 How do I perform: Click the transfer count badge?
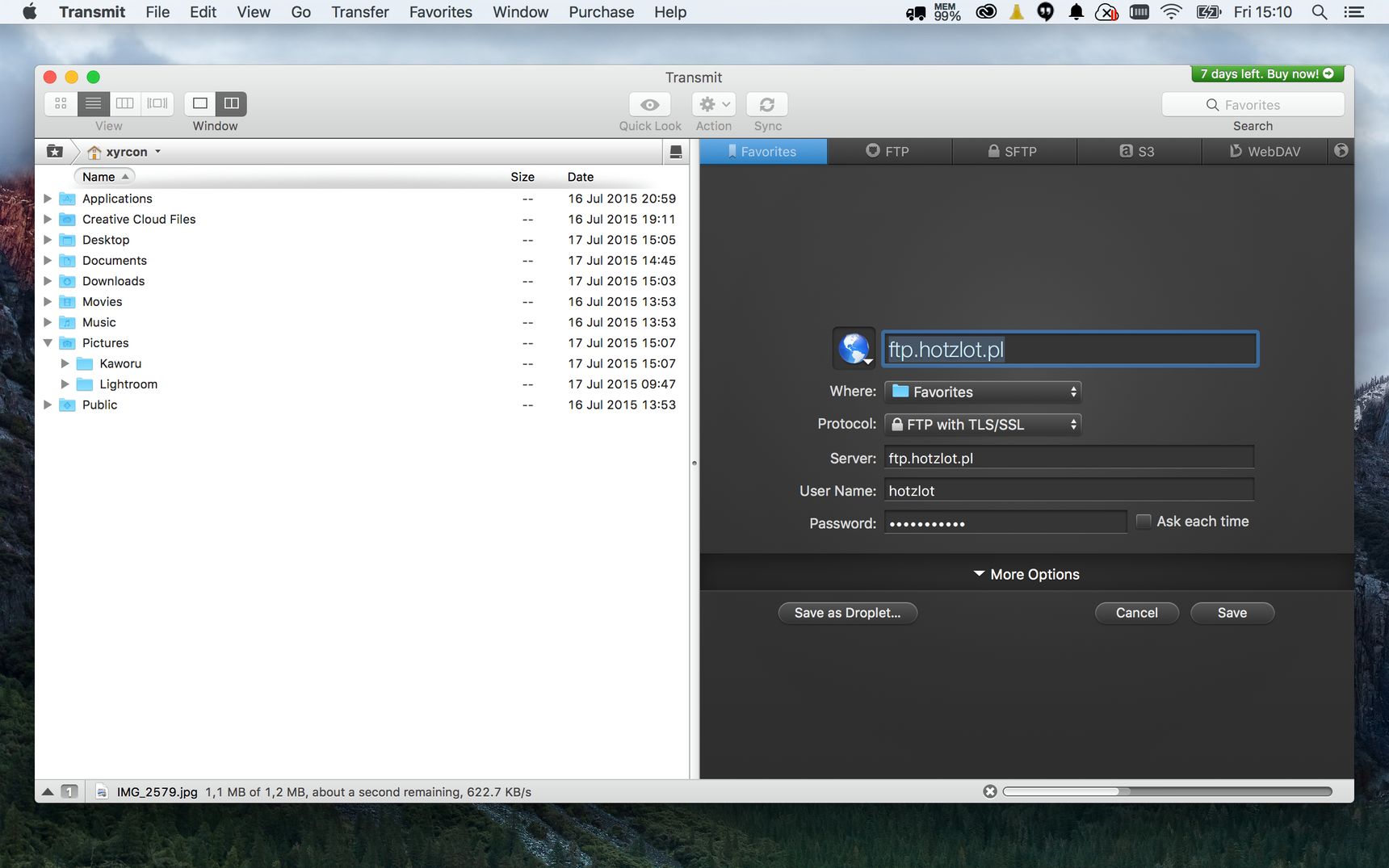coord(70,792)
